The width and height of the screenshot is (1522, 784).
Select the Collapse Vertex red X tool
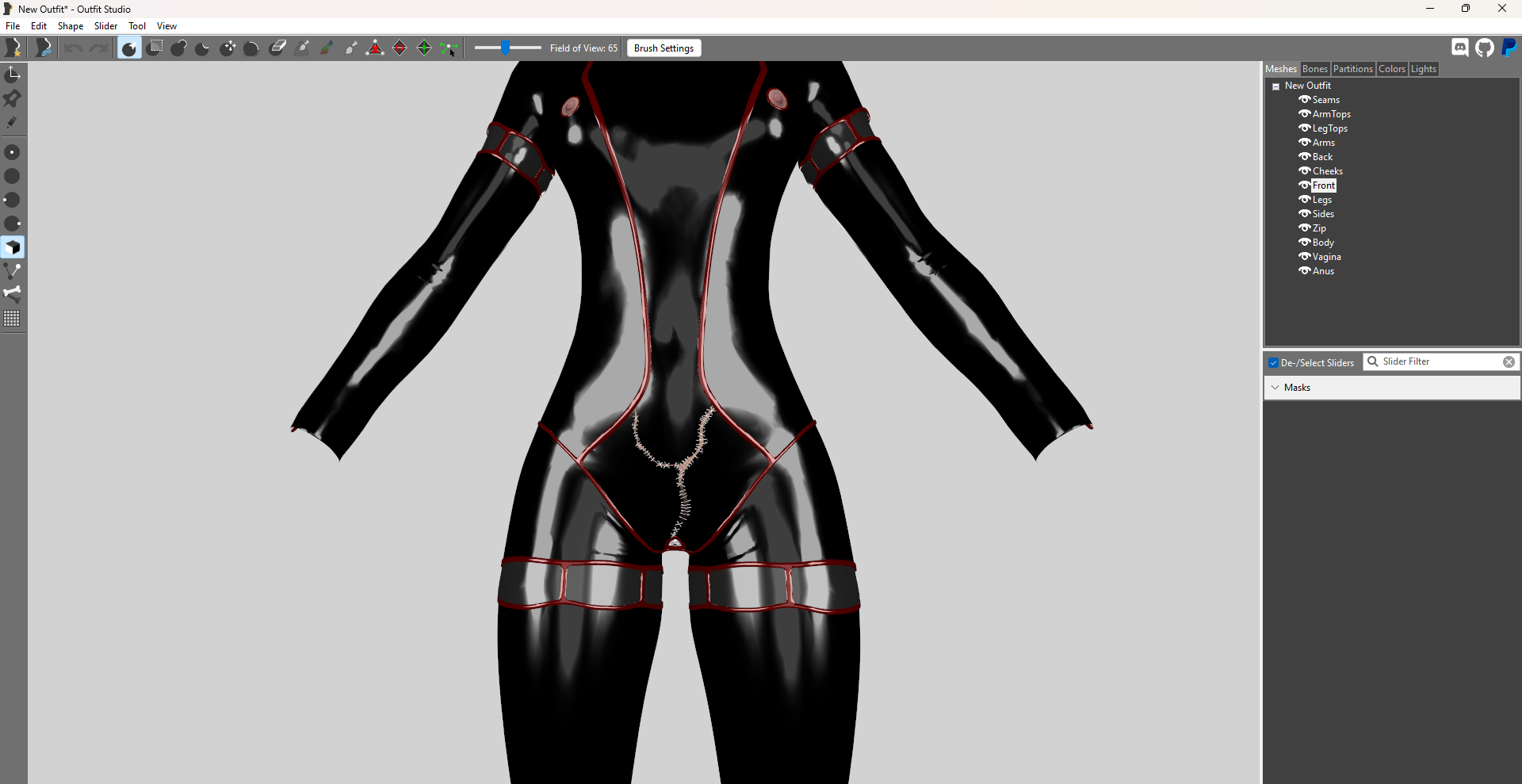tap(375, 48)
